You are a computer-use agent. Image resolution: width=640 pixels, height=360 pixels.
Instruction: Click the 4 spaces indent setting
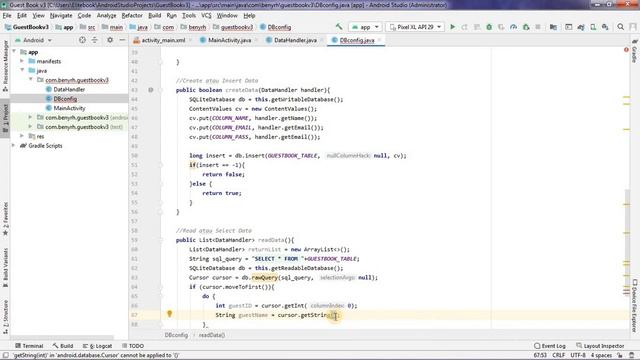[x=601, y=355]
